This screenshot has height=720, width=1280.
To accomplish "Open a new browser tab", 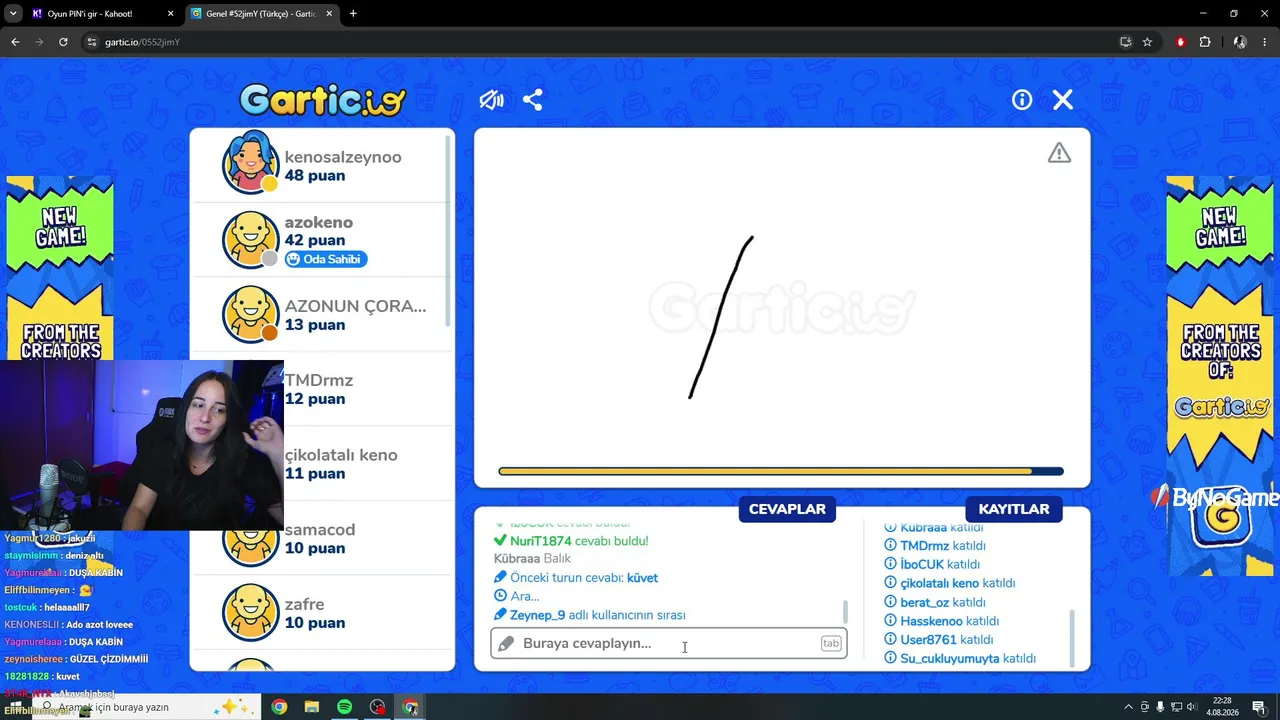I will tap(353, 14).
